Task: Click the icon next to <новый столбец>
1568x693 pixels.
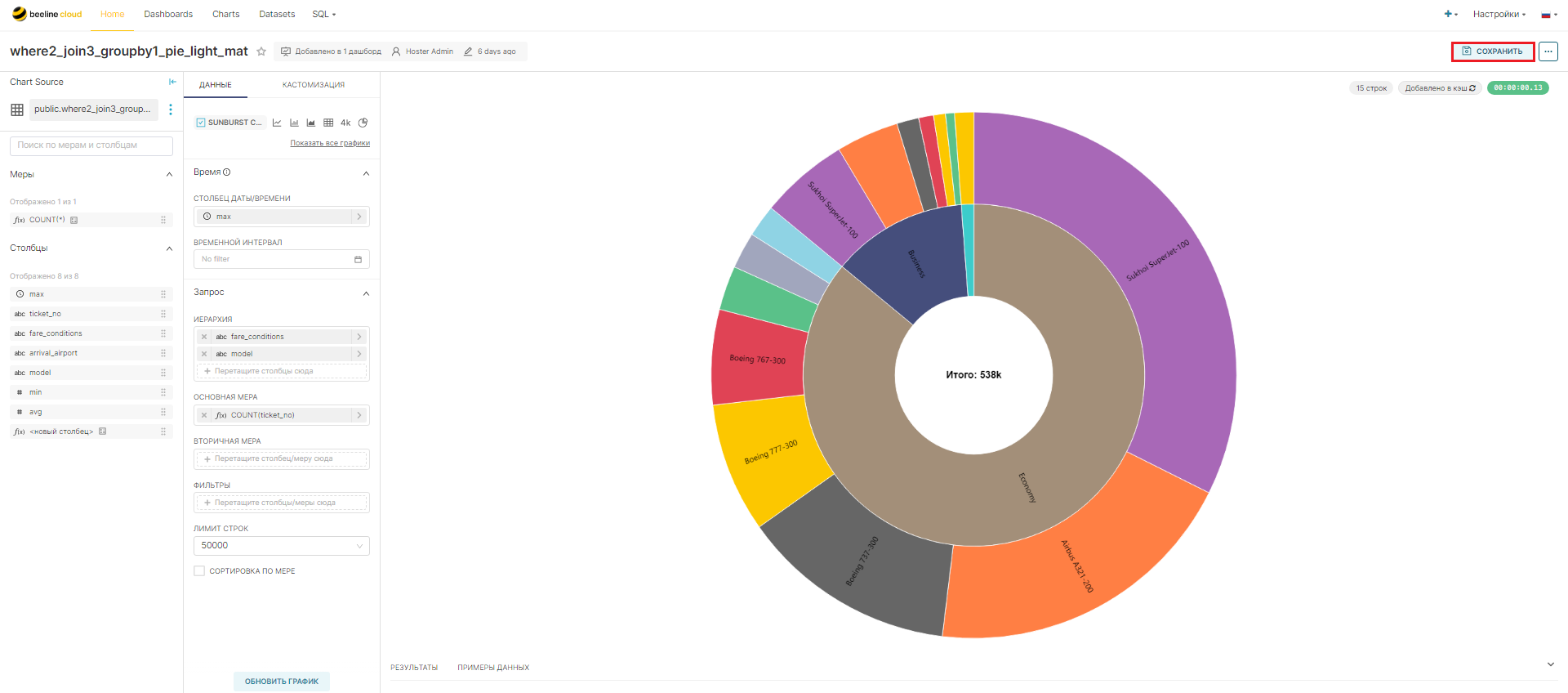Action: pyautogui.click(x=103, y=431)
